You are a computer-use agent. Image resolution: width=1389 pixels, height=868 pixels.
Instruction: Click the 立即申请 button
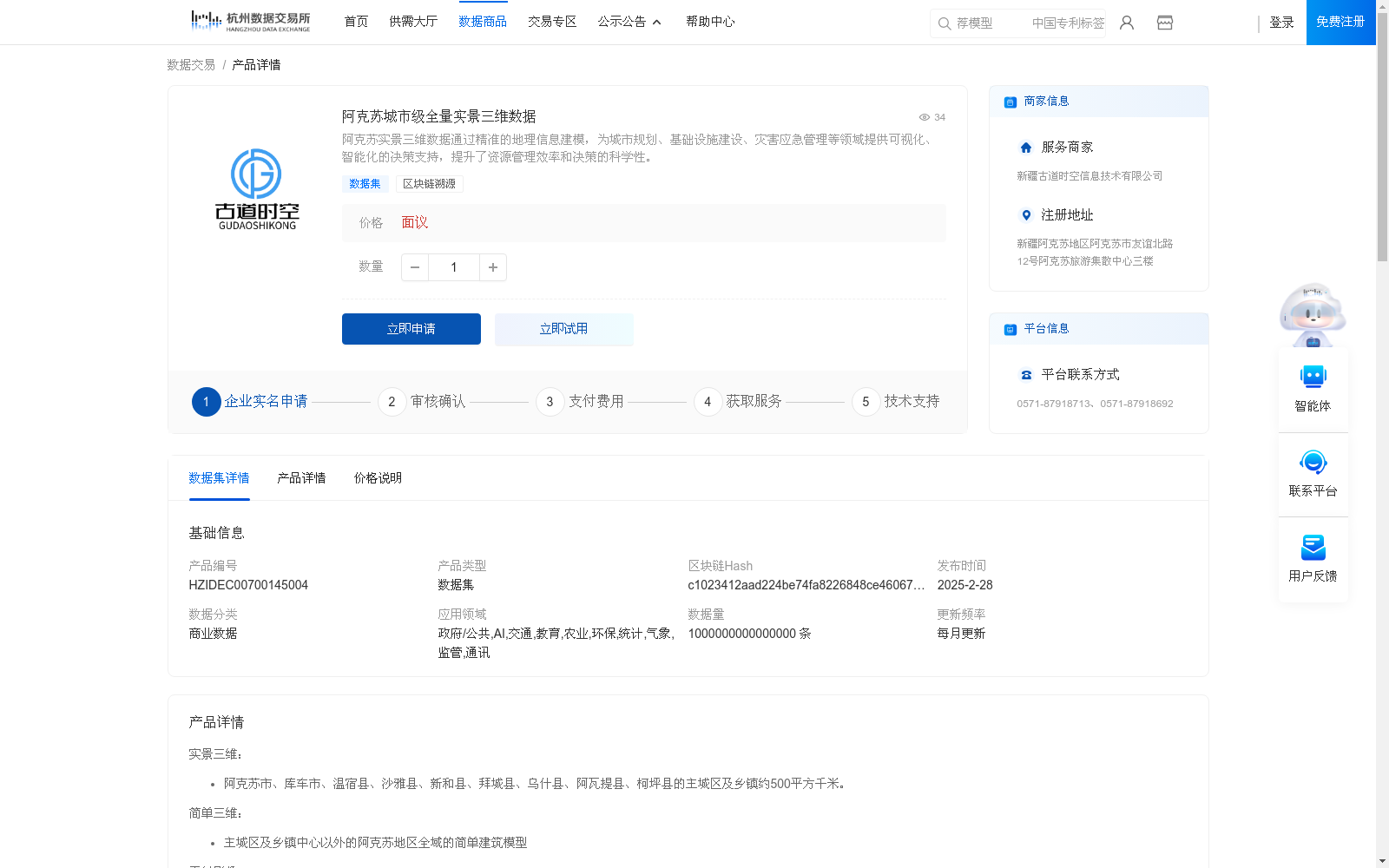click(x=411, y=329)
